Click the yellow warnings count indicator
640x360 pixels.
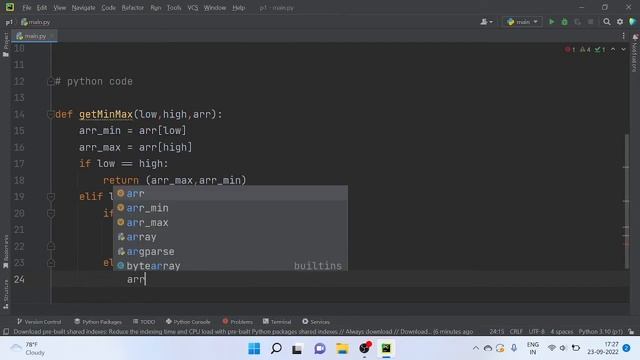pyautogui.click(x=585, y=49)
